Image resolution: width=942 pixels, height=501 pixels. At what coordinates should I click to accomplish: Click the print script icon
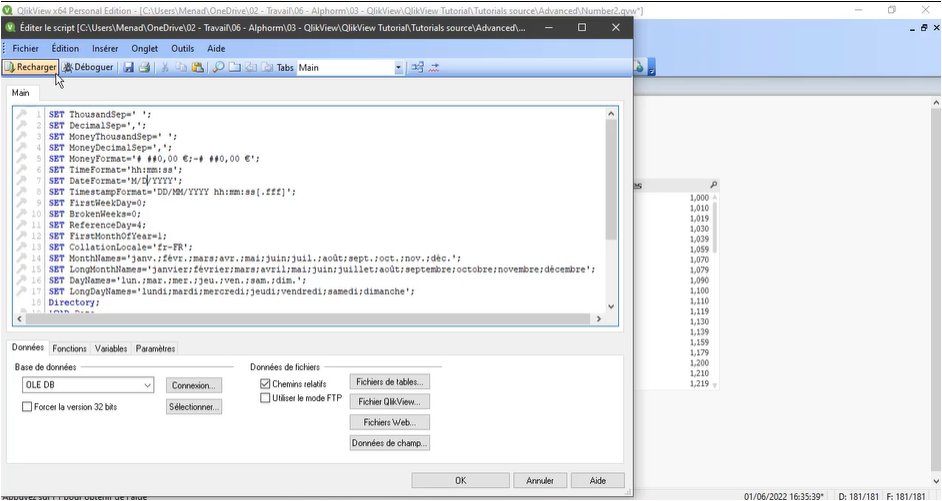pyautogui.click(x=144, y=68)
